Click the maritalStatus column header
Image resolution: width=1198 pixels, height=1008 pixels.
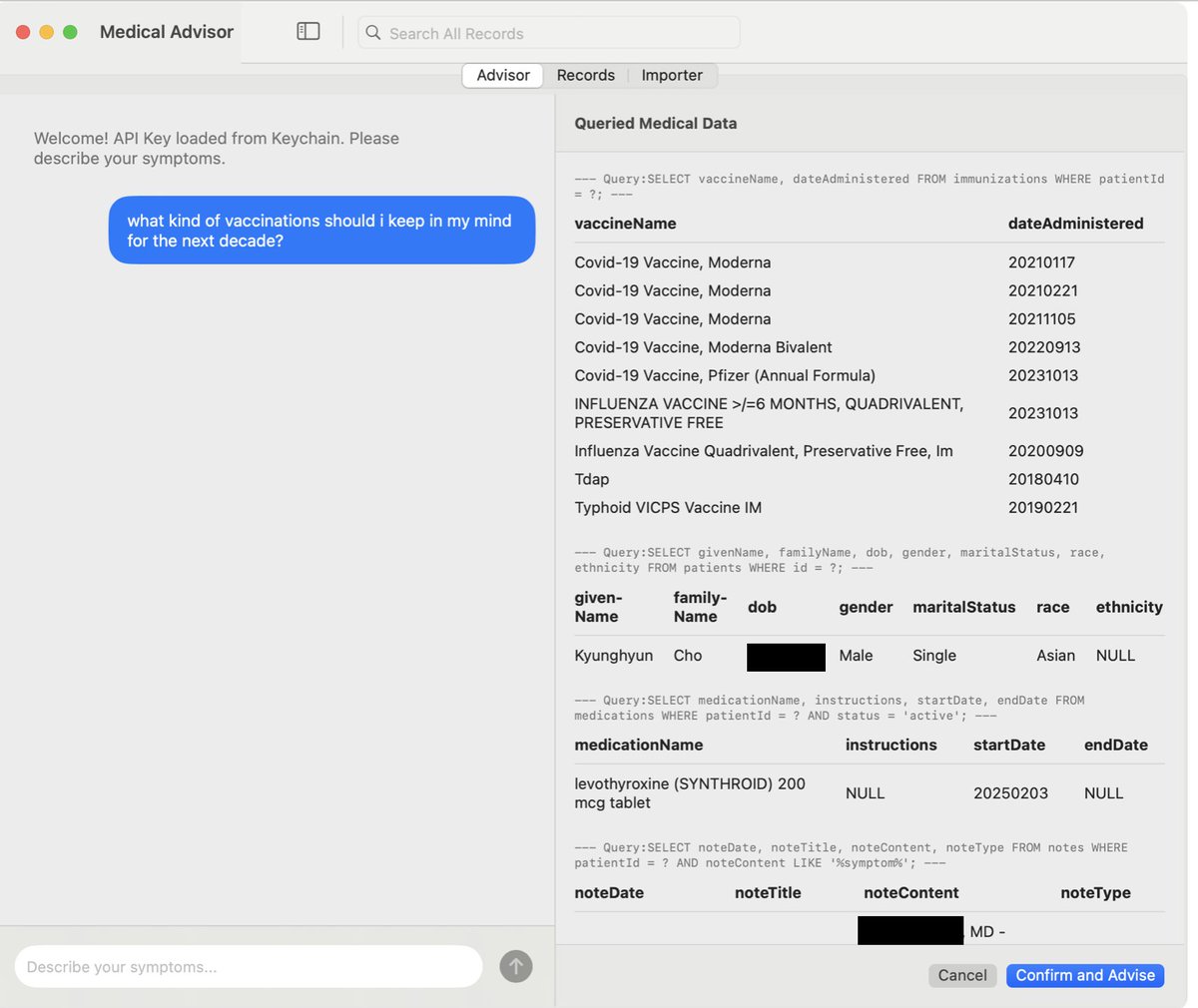(x=963, y=607)
